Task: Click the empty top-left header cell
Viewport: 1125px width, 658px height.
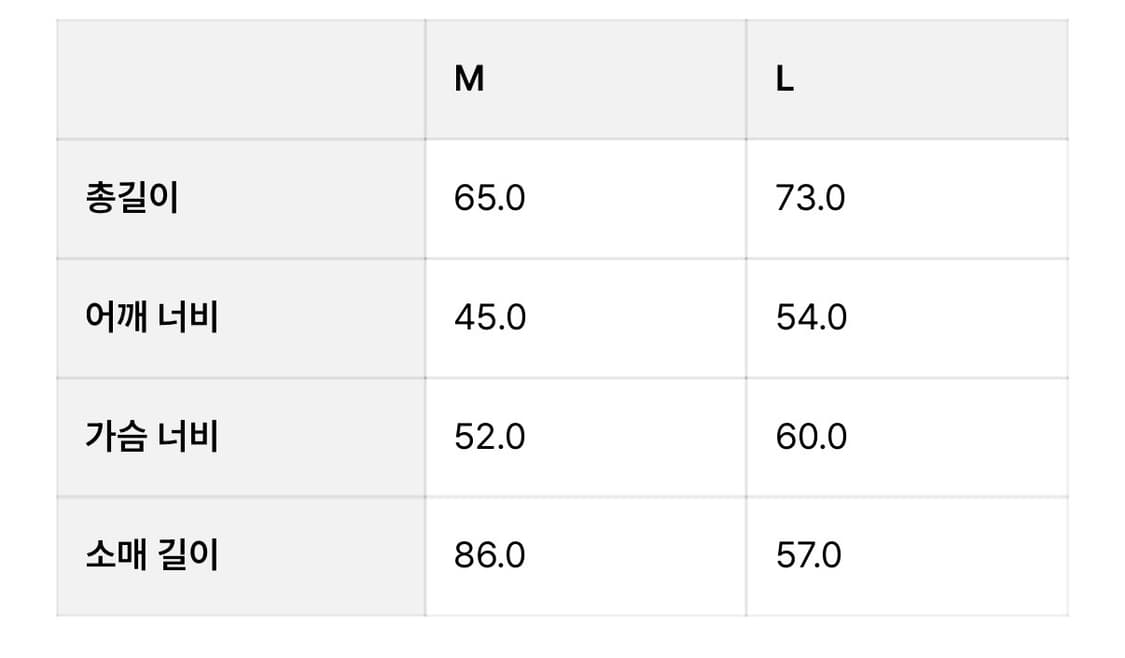Action: point(241,80)
